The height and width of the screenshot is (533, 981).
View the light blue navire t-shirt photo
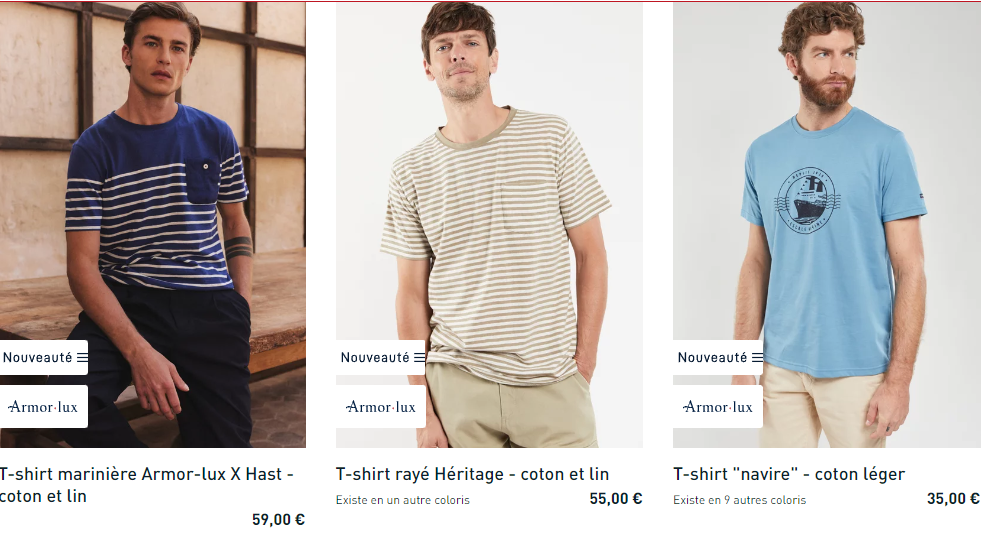pos(827,225)
